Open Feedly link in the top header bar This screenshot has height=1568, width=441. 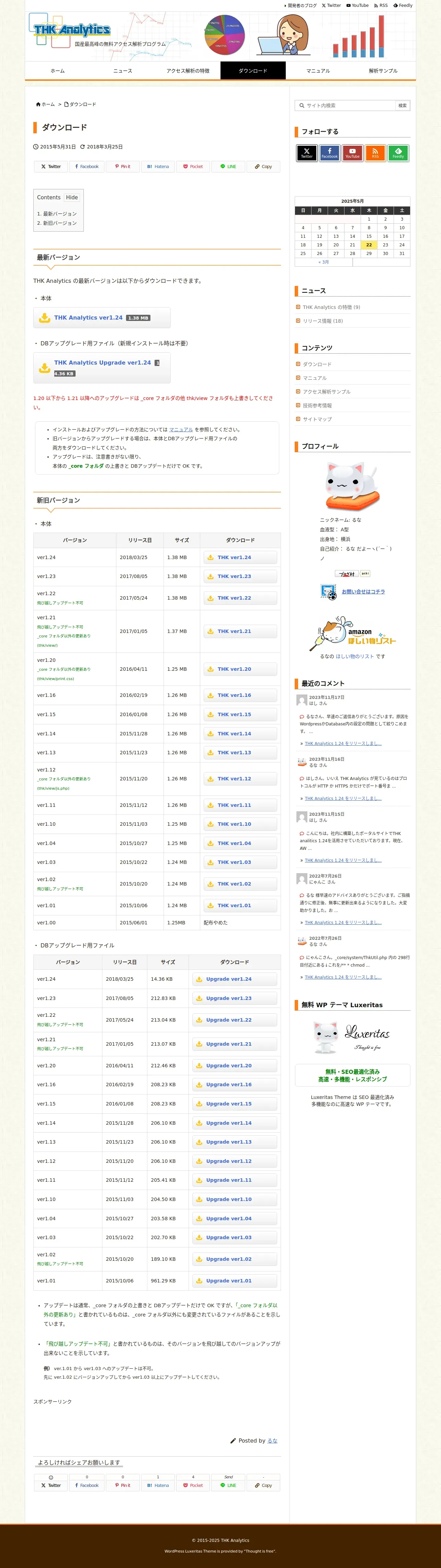pos(403,5)
